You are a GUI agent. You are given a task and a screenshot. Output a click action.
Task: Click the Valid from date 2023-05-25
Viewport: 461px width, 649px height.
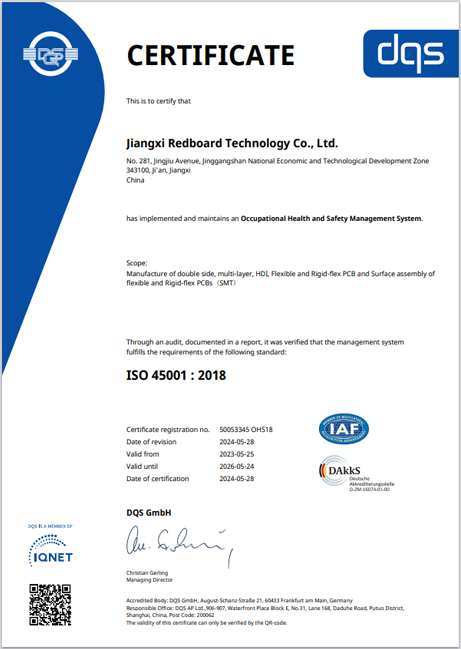click(x=237, y=454)
